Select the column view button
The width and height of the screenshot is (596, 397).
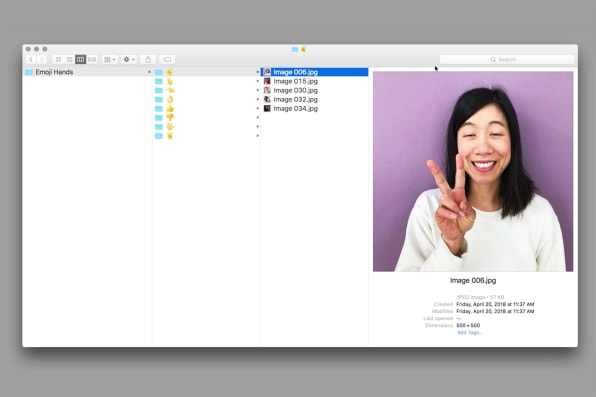(x=80, y=59)
